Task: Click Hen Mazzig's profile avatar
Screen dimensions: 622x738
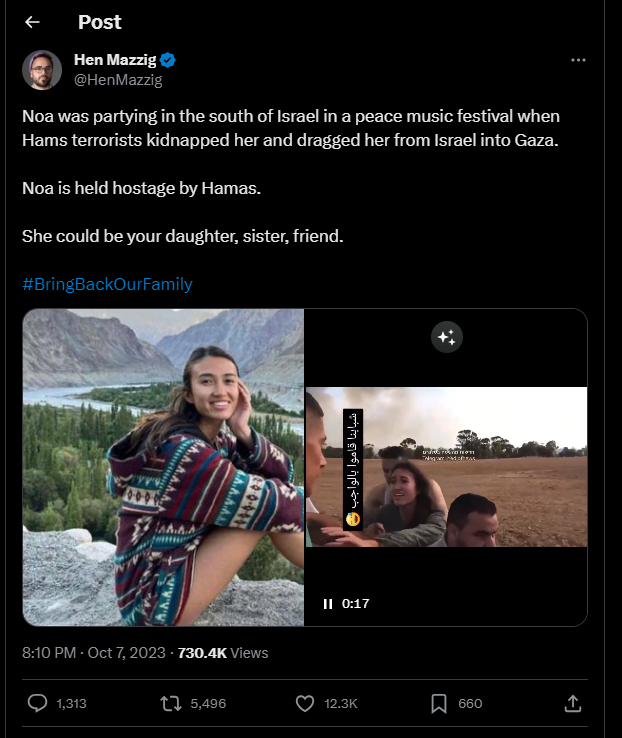Action: 42,70
